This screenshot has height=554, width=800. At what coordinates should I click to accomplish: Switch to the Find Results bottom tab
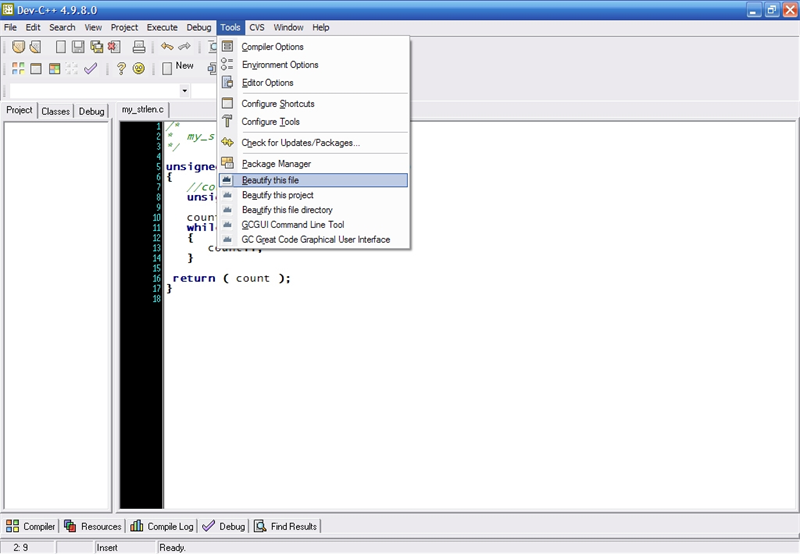coord(286,526)
